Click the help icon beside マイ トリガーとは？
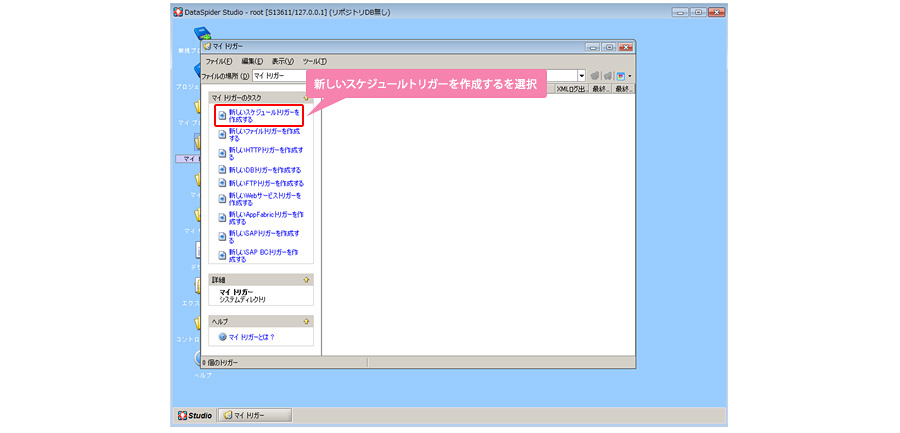 coord(222,337)
